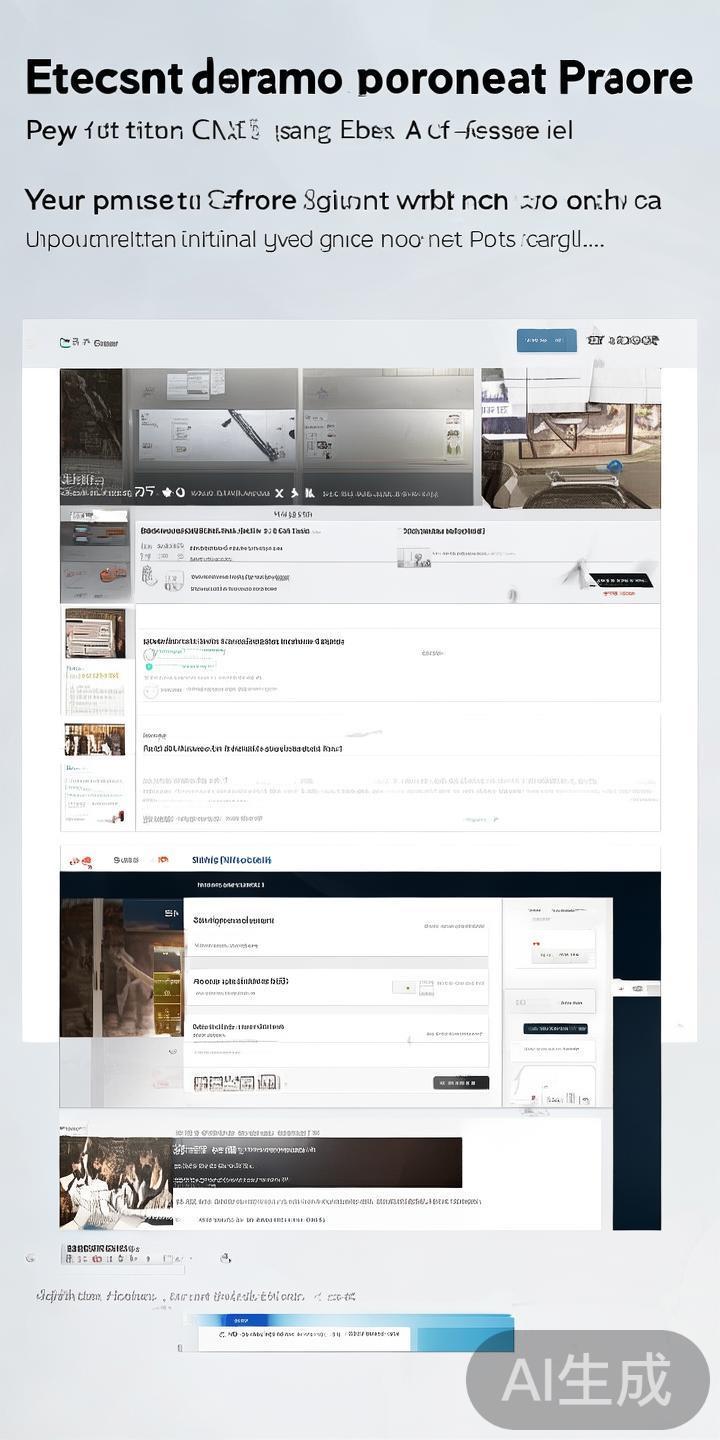The image size is (720, 1440).
Task: Click the dark blue button in the right sidebar
Action: 555,1029
